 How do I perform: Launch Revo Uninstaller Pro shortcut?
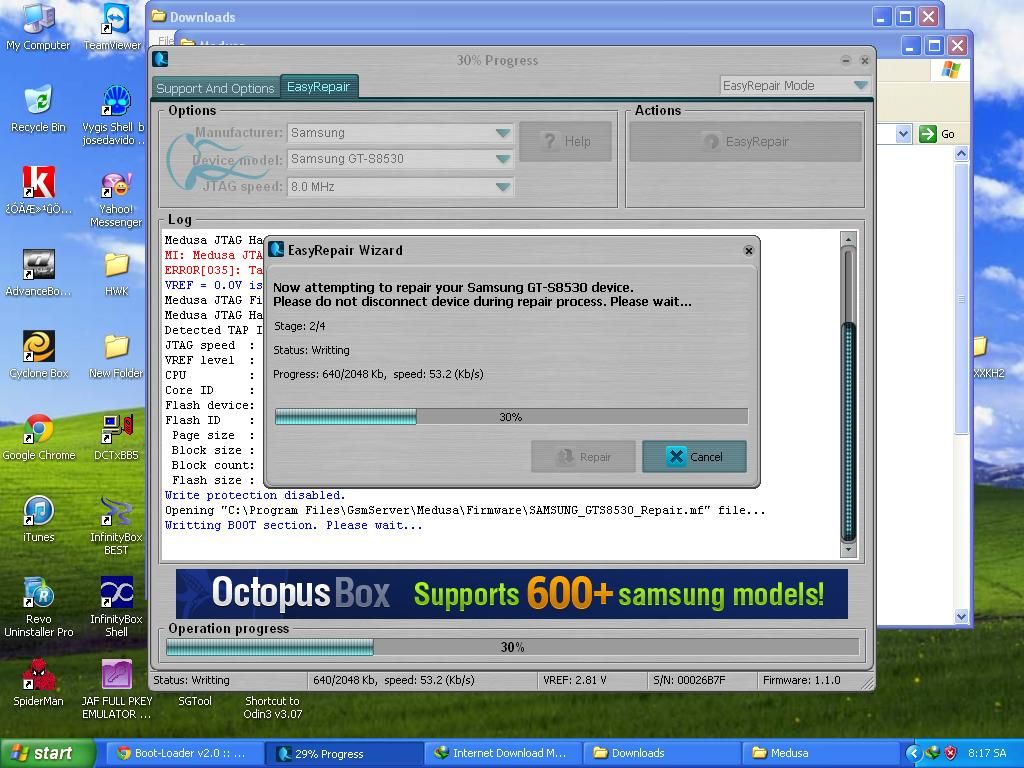point(39,607)
